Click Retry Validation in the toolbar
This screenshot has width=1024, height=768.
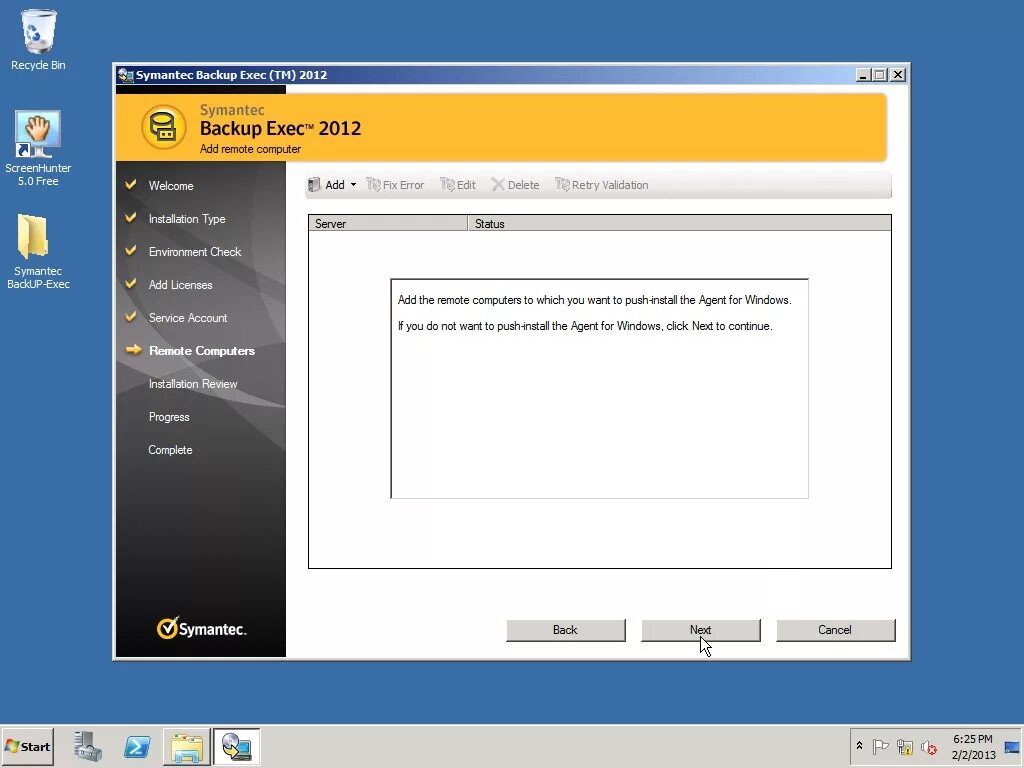pyautogui.click(x=601, y=185)
